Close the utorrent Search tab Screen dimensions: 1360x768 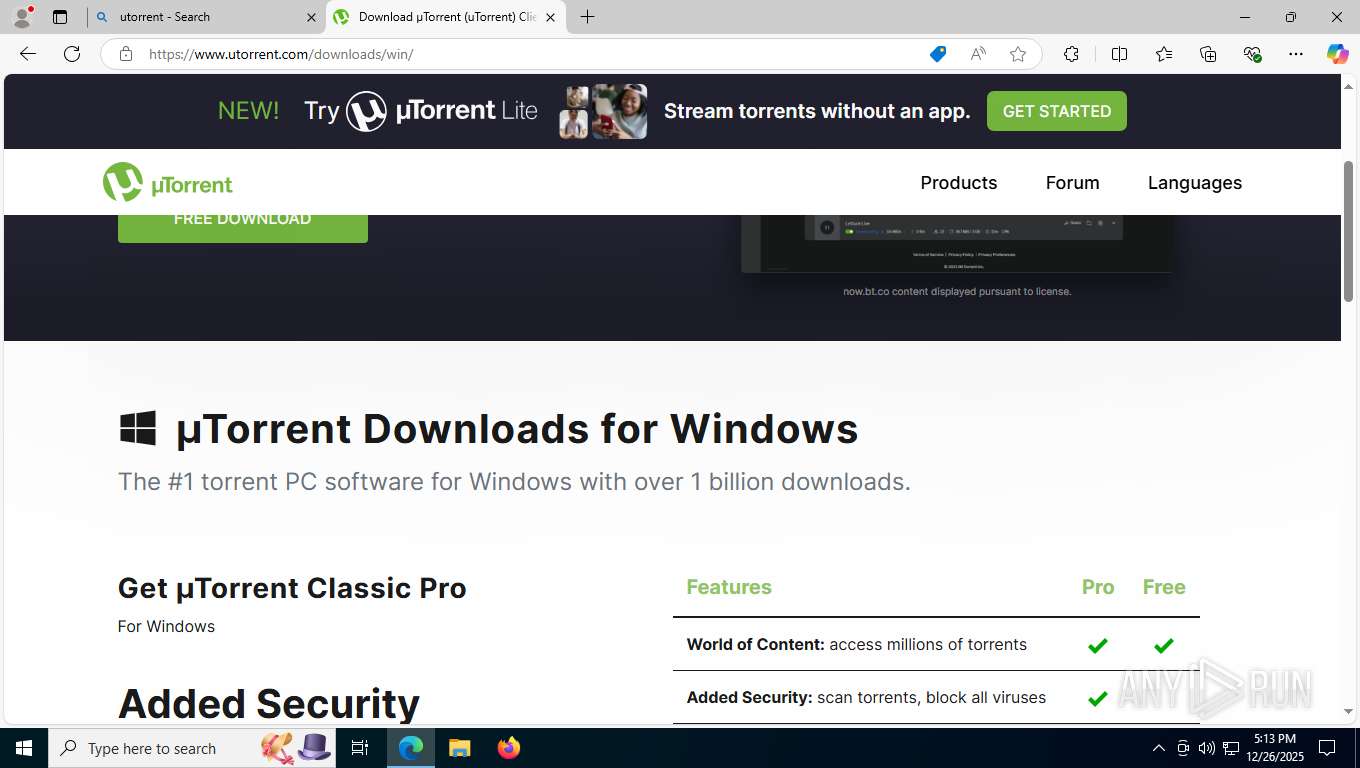(311, 17)
